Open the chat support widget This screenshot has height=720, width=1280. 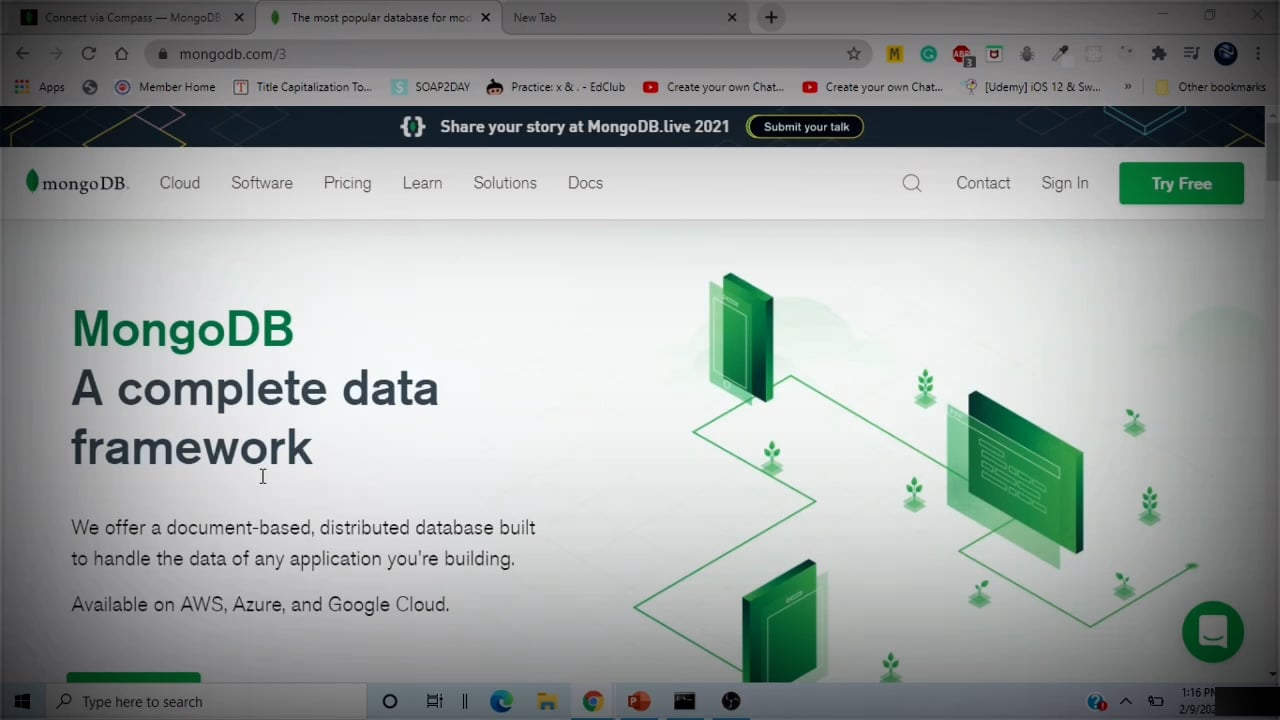click(1212, 631)
